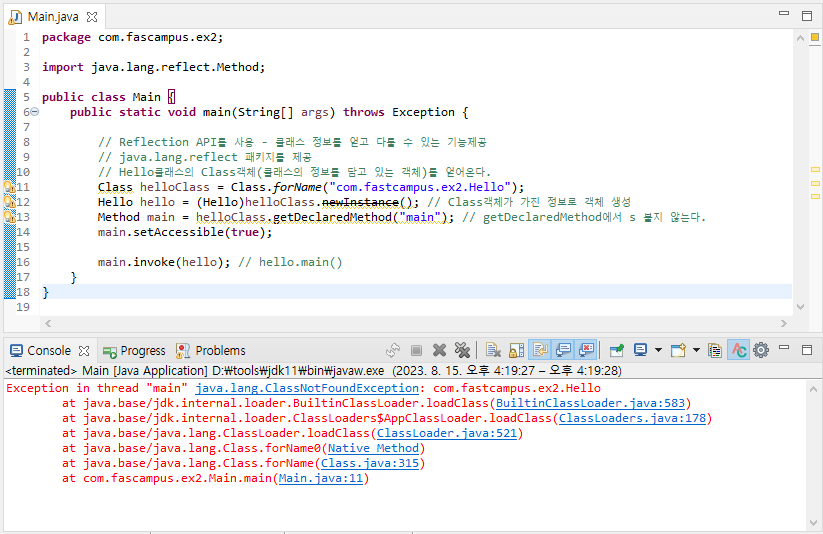Click the Native Method link
823x534 pixels.
tap(373, 448)
